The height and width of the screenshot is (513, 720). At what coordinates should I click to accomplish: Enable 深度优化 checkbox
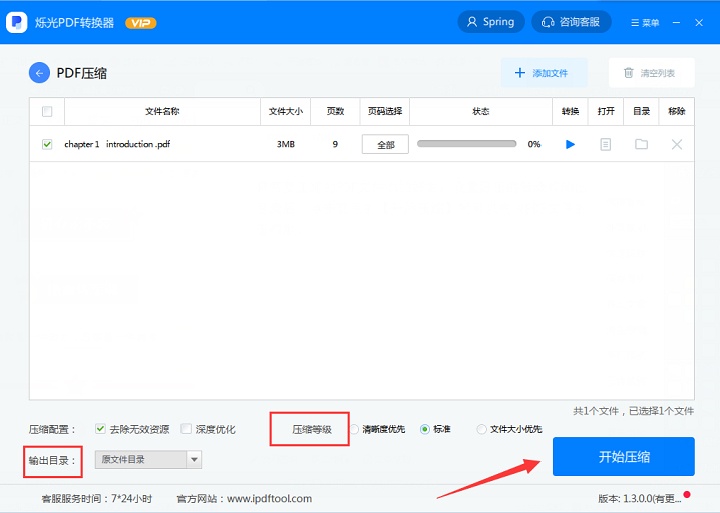(186, 429)
